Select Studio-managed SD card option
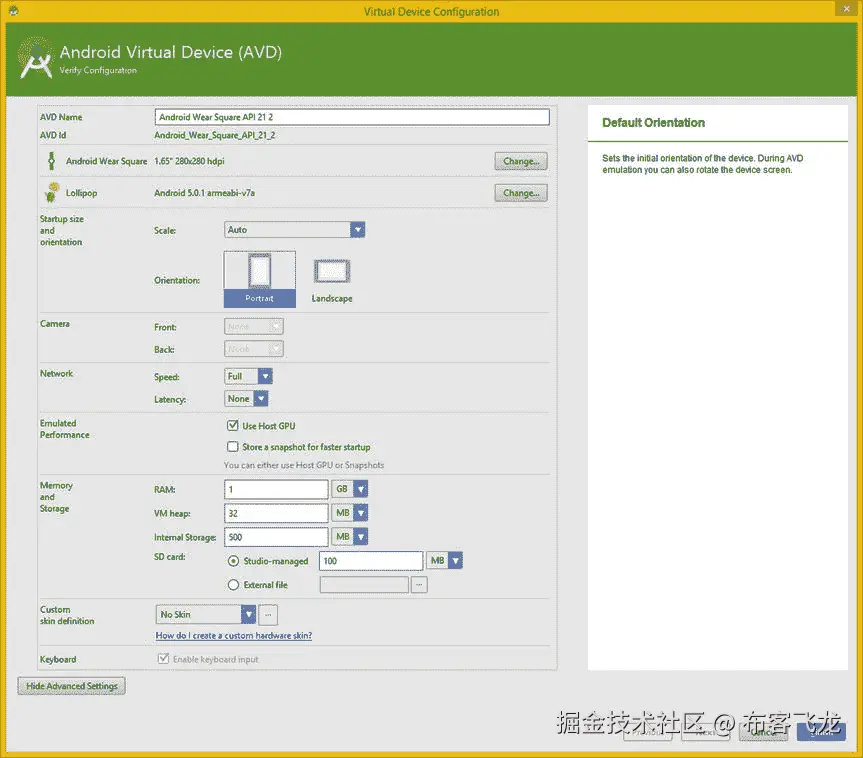The width and height of the screenshot is (863, 758). tap(233, 561)
